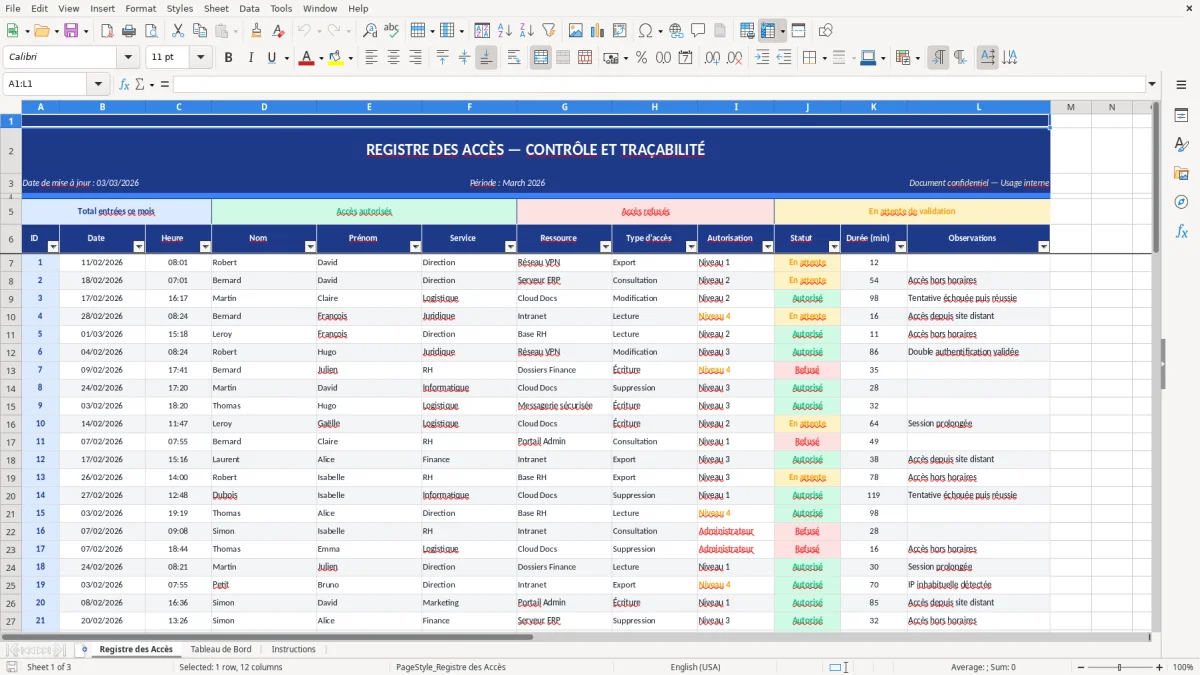The width and height of the screenshot is (1200, 675).
Task: Enable the Wrap Text option
Action: pos(512,58)
